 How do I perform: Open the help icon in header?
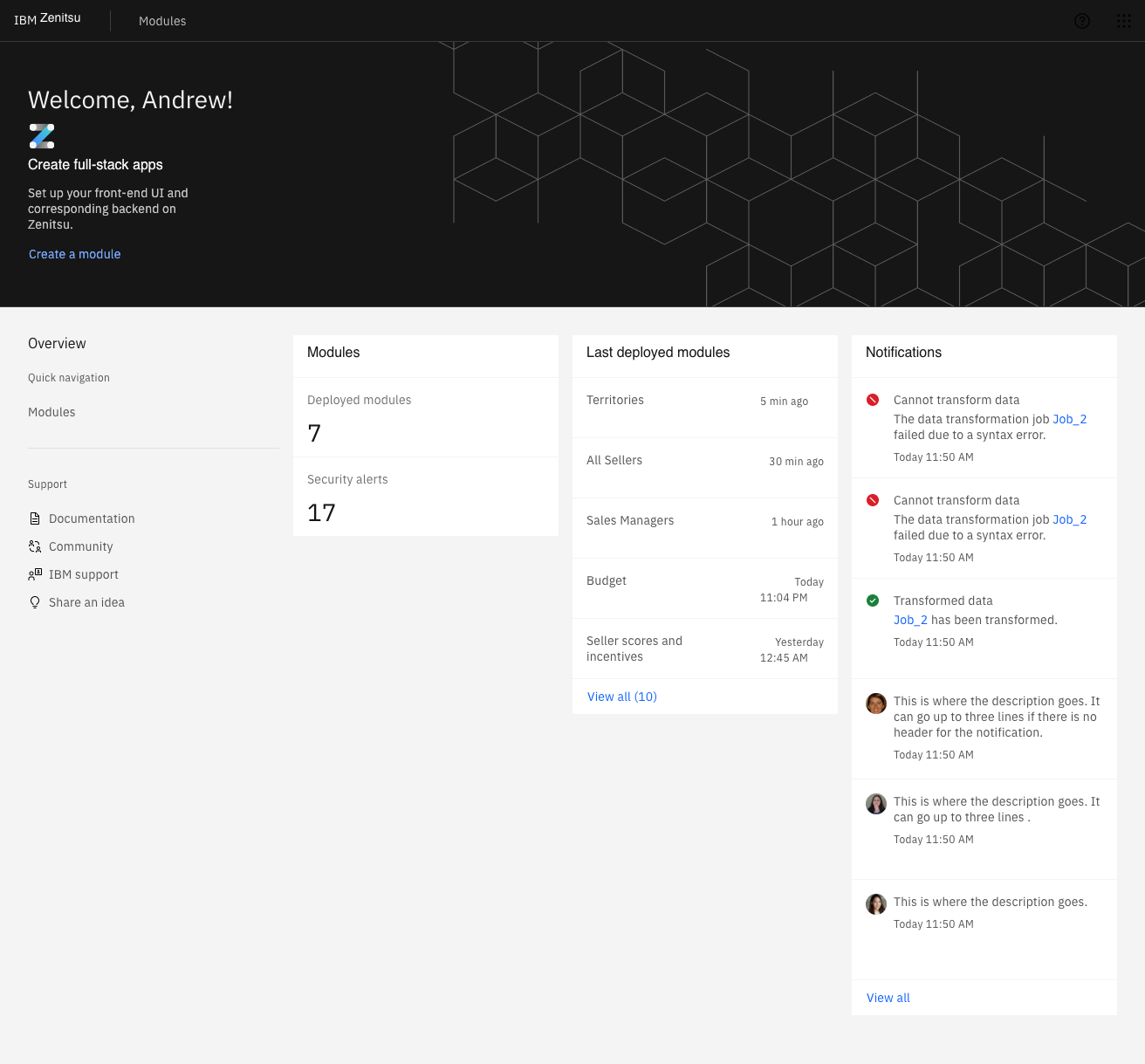(1082, 21)
